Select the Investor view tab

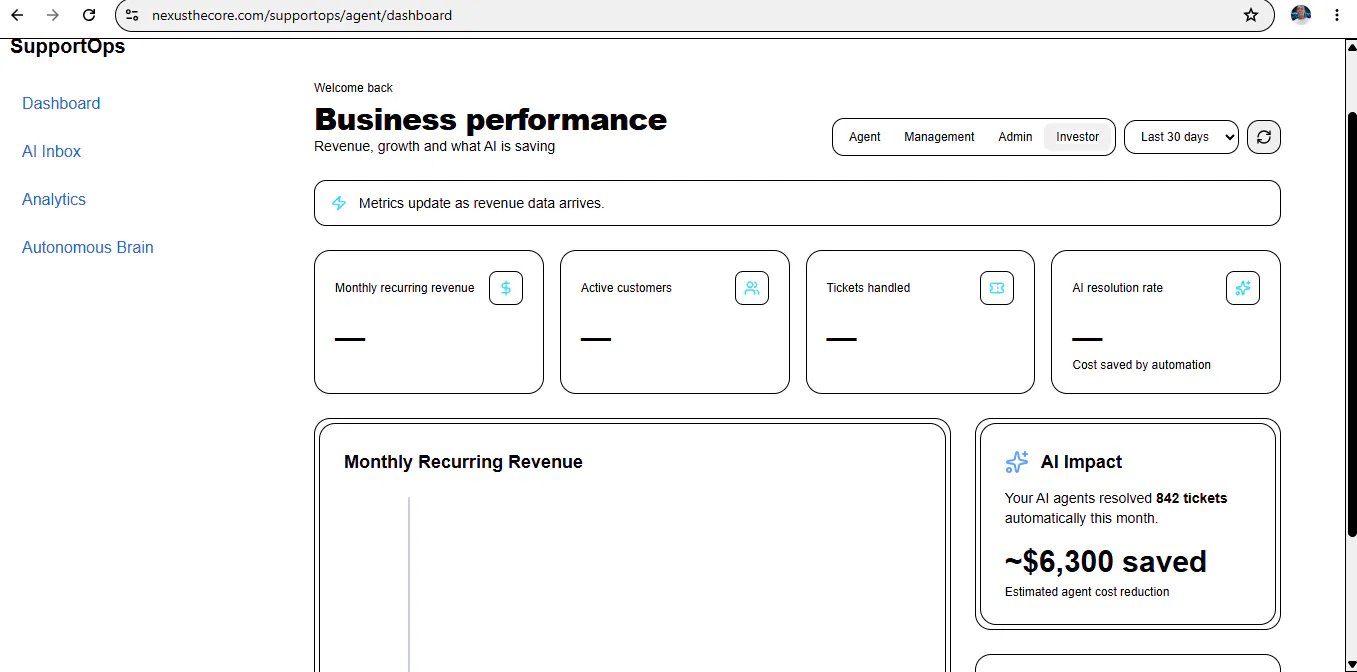tap(1077, 137)
